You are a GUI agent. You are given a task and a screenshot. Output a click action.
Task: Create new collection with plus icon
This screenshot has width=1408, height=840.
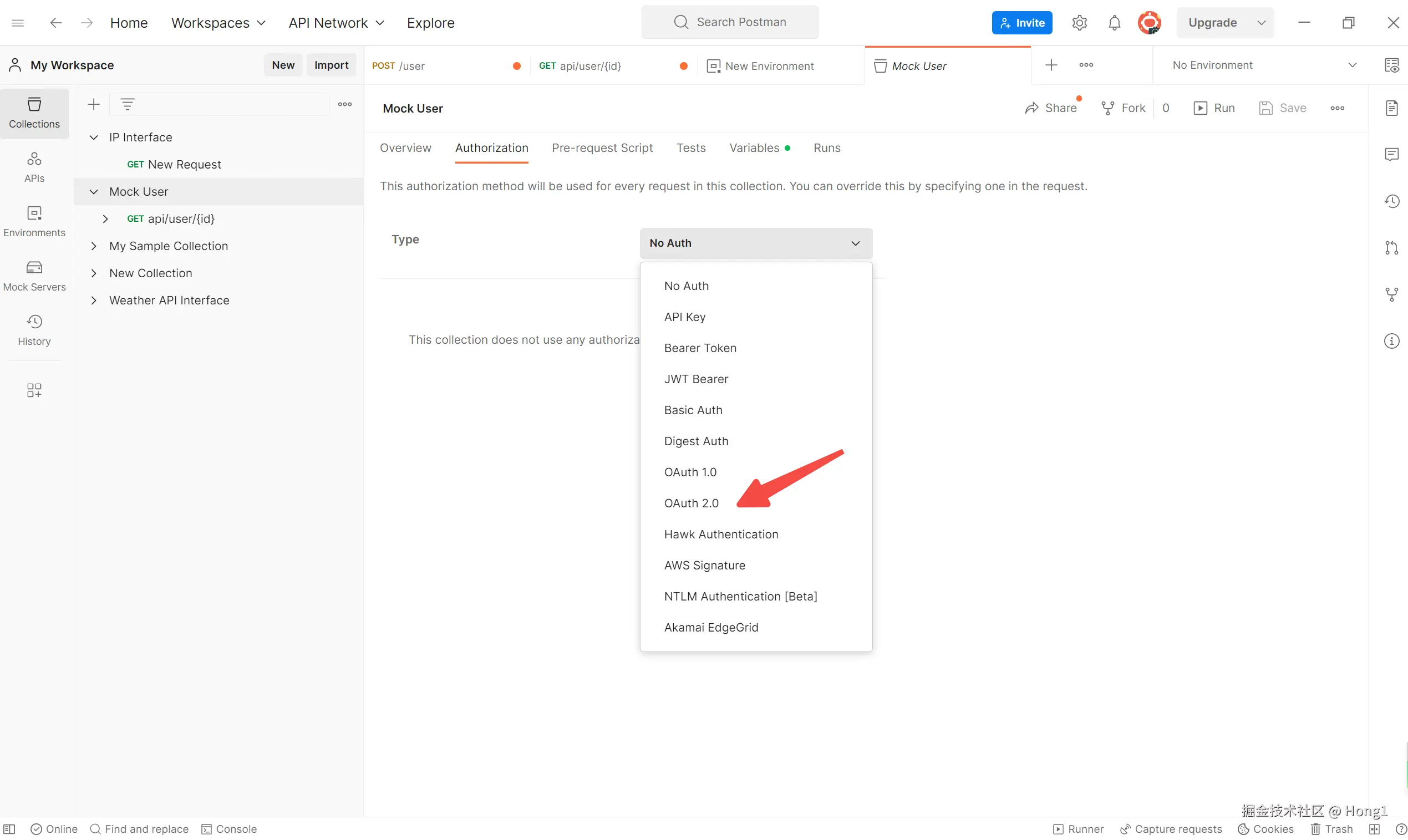[x=93, y=104]
